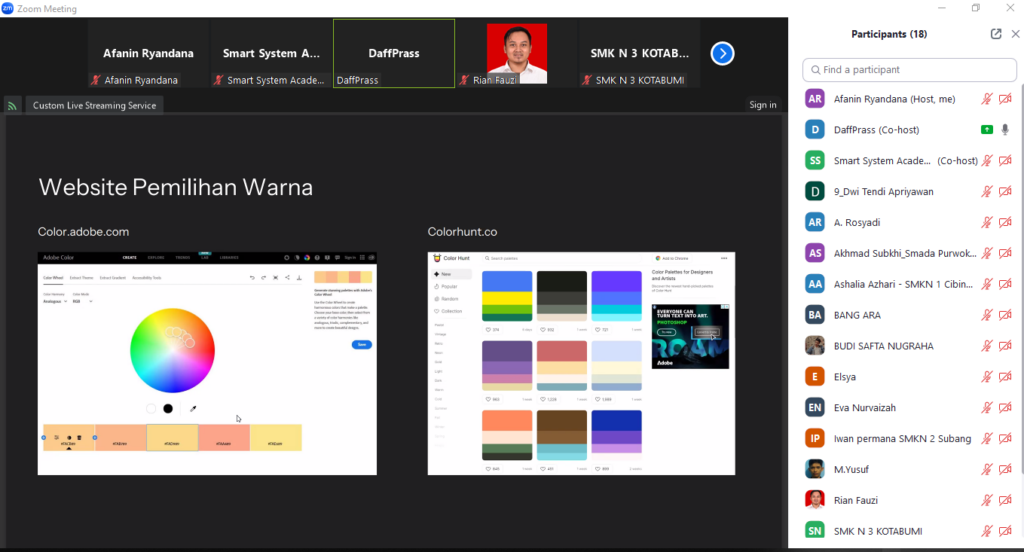Click Smart System Academy camera-off icon
The height and width of the screenshot is (552, 1024).
[x=1006, y=161]
